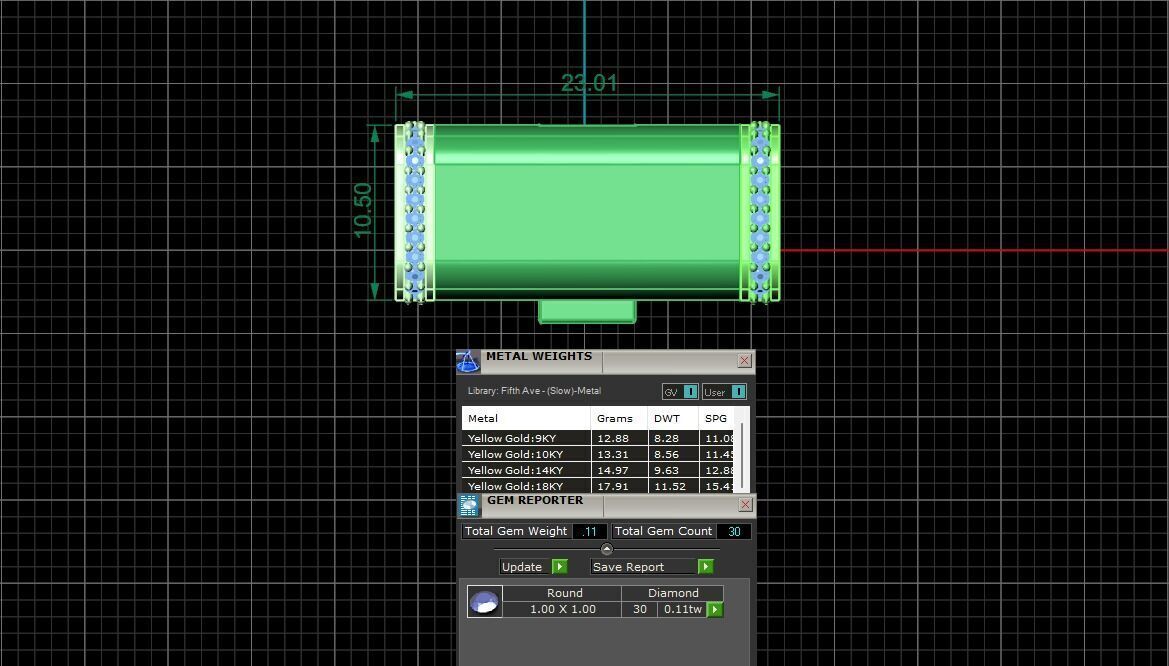1169x666 pixels.
Task: Click the right diamond row on the ring
Action: pos(760,213)
